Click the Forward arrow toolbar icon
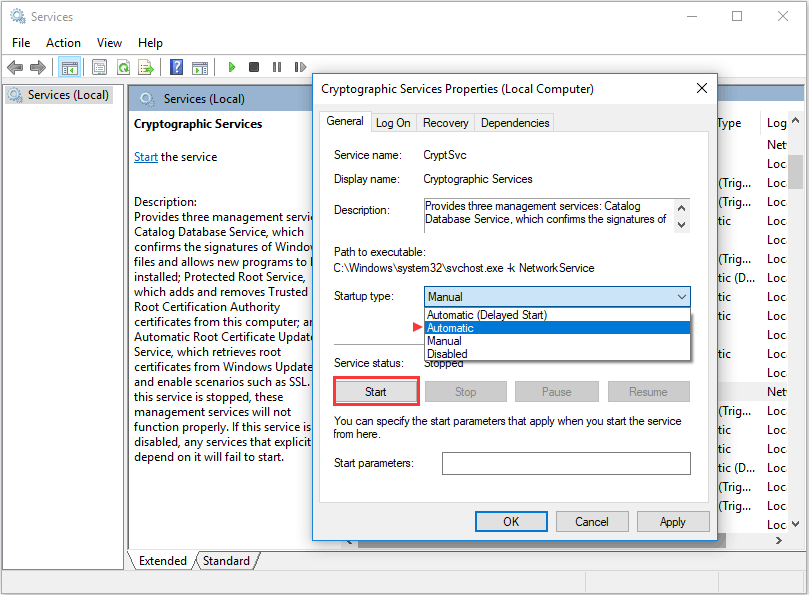This screenshot has height=595, width=809. pyautogui.click(x=38, y=67)
